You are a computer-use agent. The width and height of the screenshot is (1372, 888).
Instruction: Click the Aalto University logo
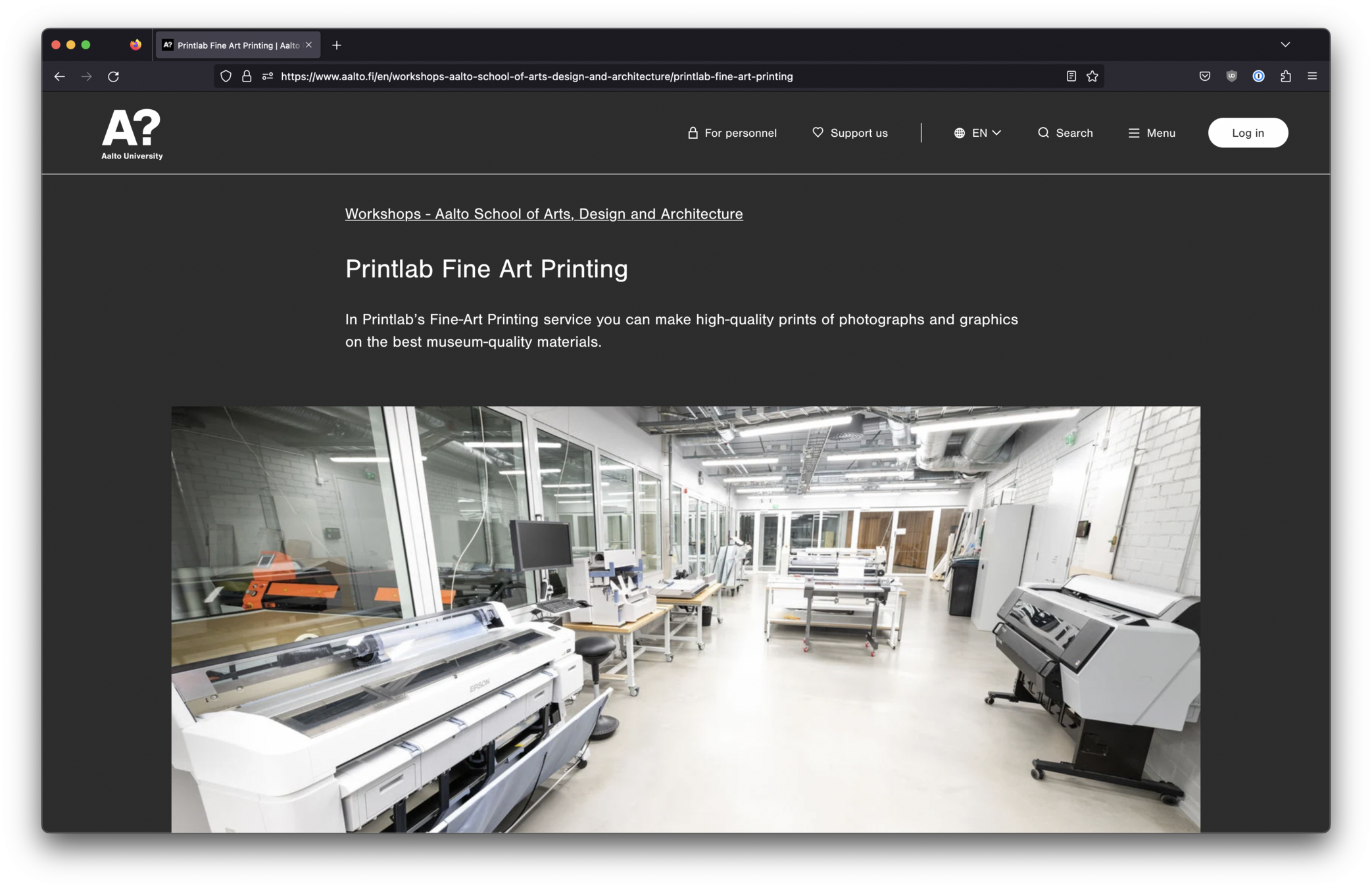(132, 134)
